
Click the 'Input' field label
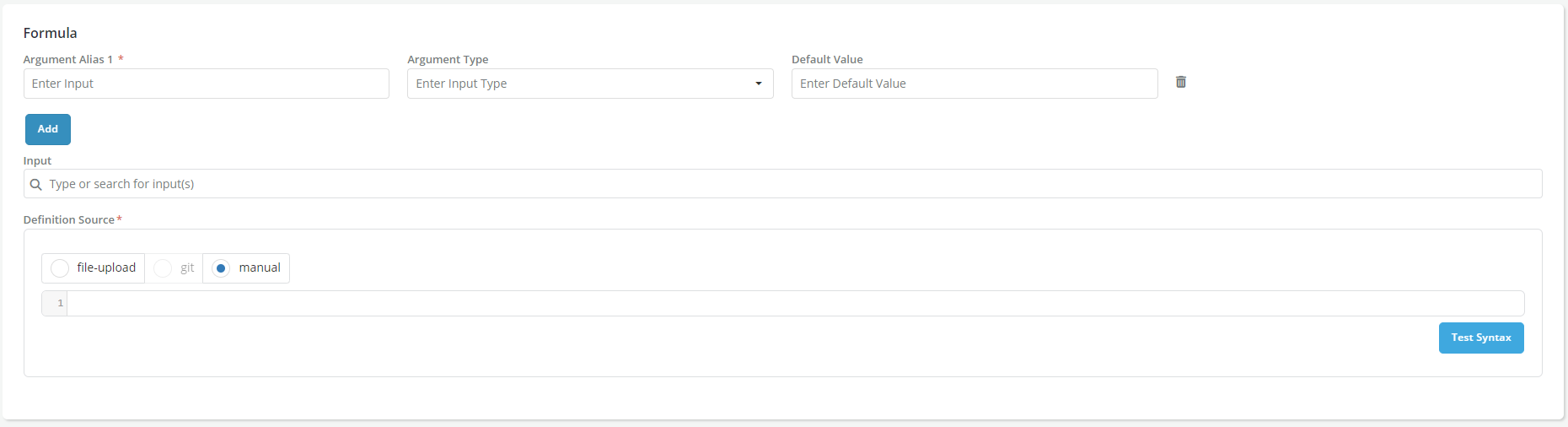coord(37,160)
